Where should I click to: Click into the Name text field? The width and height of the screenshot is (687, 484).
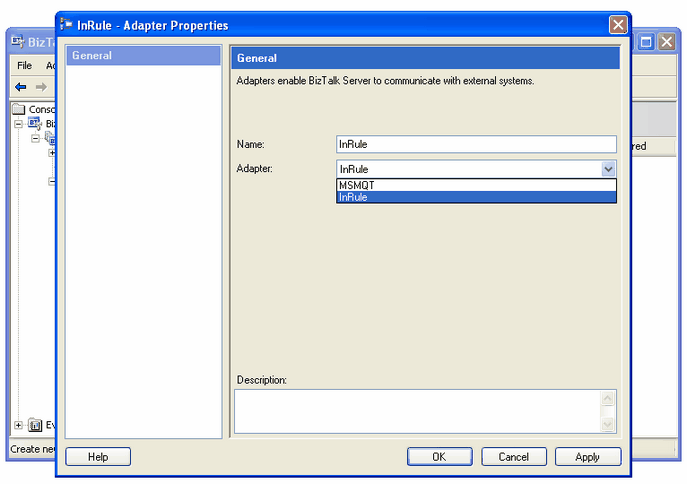476,144
